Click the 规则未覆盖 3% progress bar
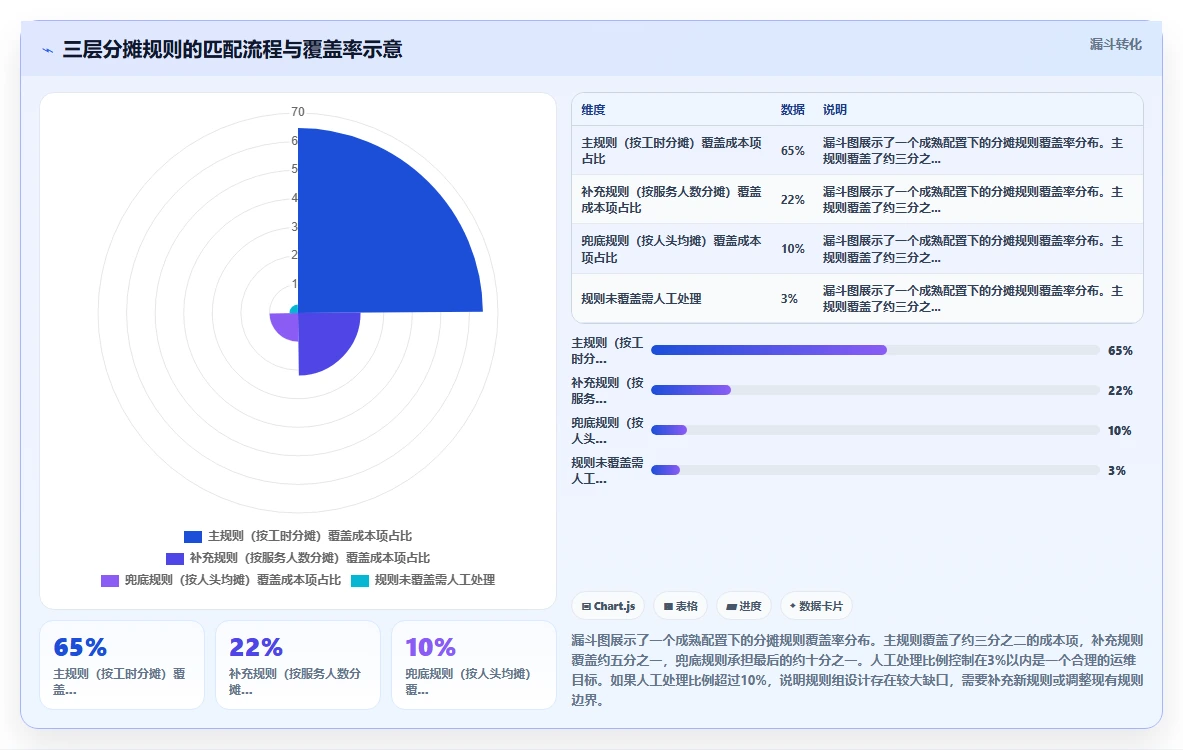The width and height of the screenshot is (1183, 750). [x=875, y=470]
